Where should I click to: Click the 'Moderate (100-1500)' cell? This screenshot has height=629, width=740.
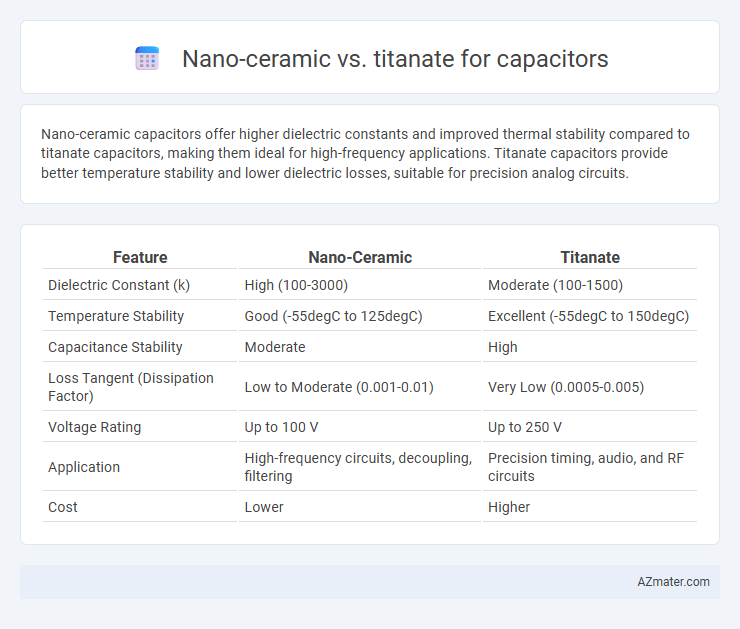pyautogui.click(x=555, y=285)
